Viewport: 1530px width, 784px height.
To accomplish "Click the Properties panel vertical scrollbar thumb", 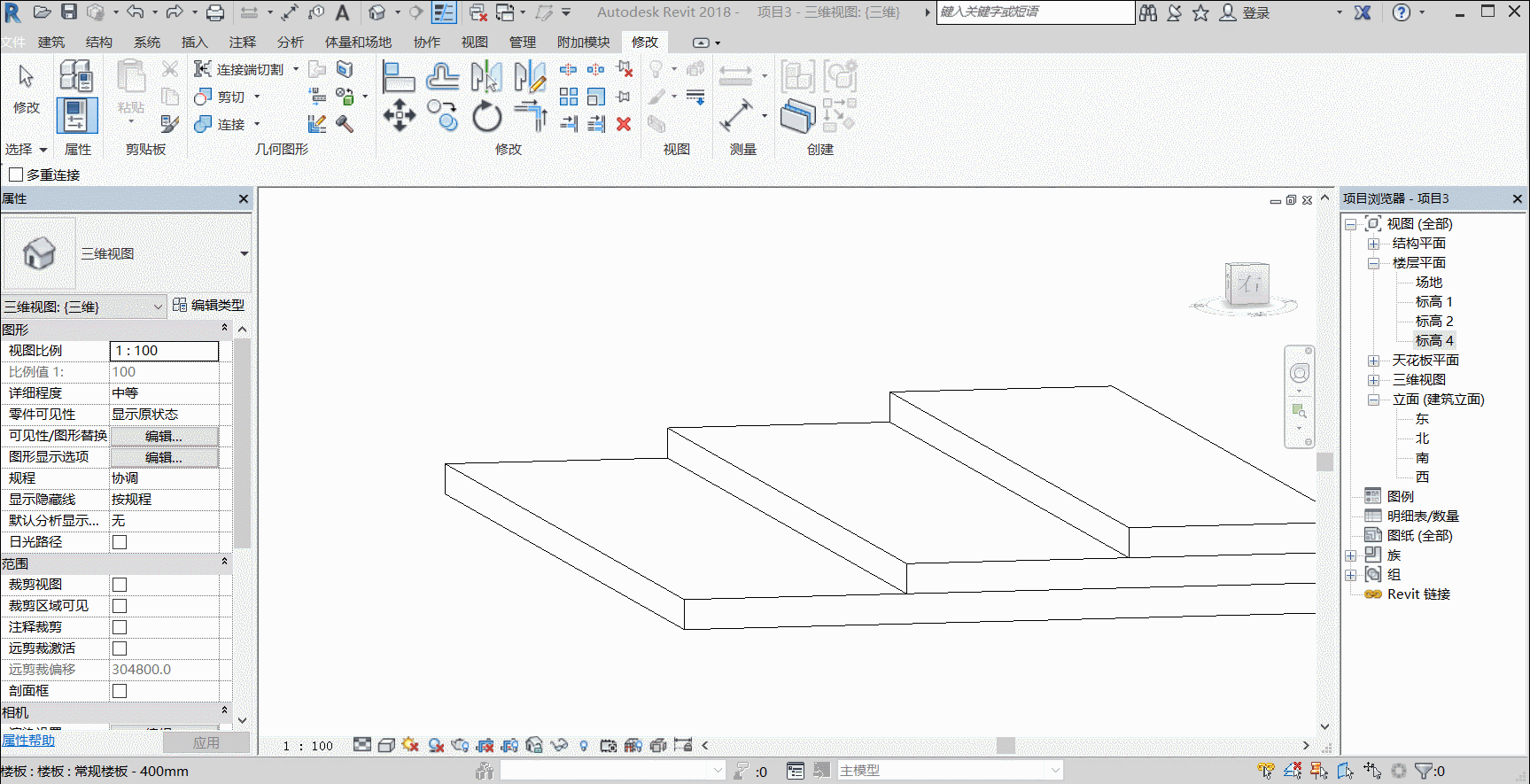I will point(242,442).
